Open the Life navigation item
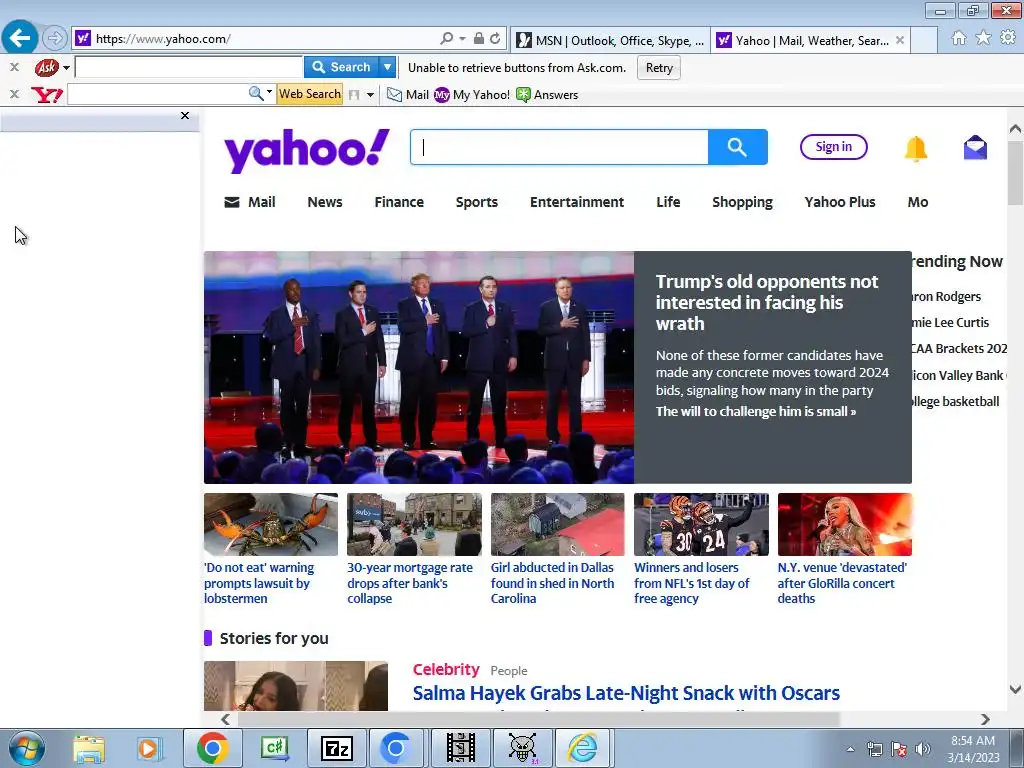The image size is (1024, 768). (x=668, y=202)
